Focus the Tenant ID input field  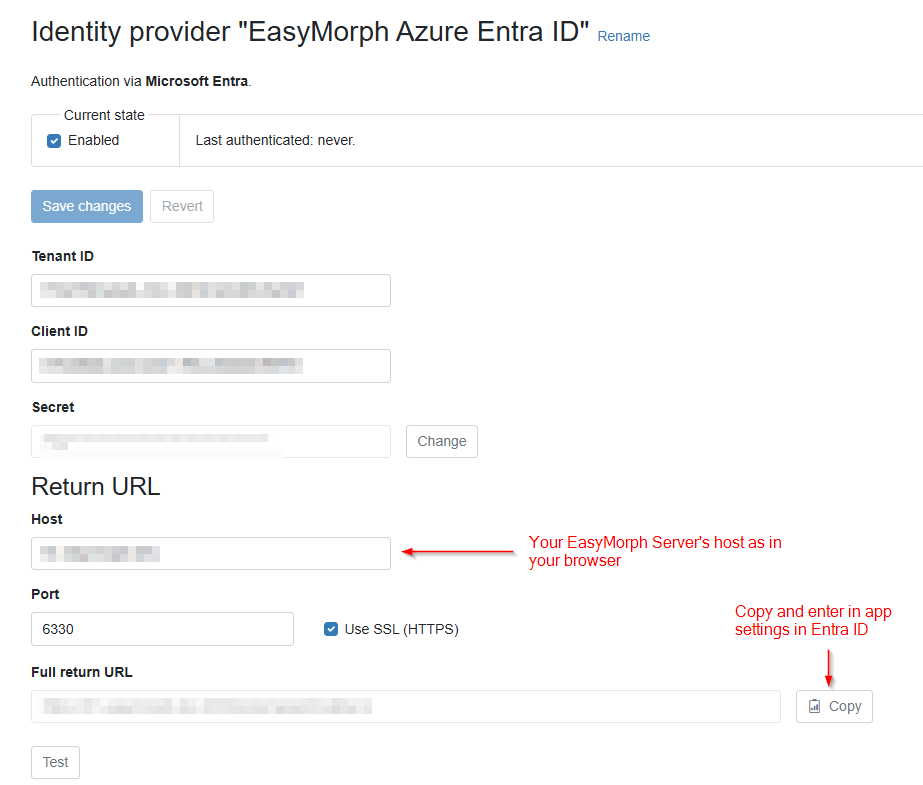click(211, 290)
